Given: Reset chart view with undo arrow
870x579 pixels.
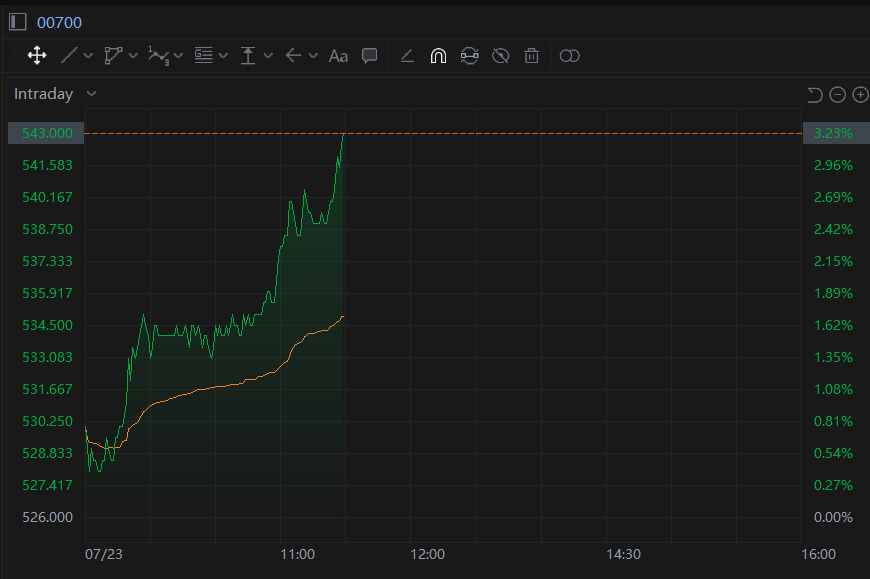Looking at the screenshot, I should click(x=815, y=95).
